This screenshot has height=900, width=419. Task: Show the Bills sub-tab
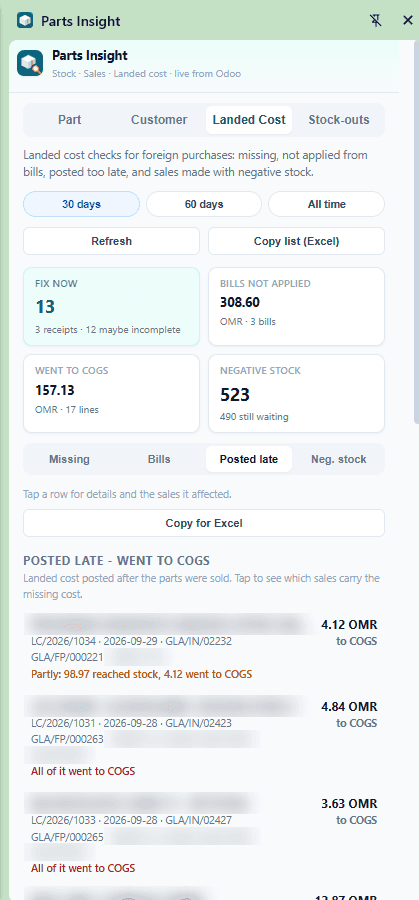pos(159,459)
